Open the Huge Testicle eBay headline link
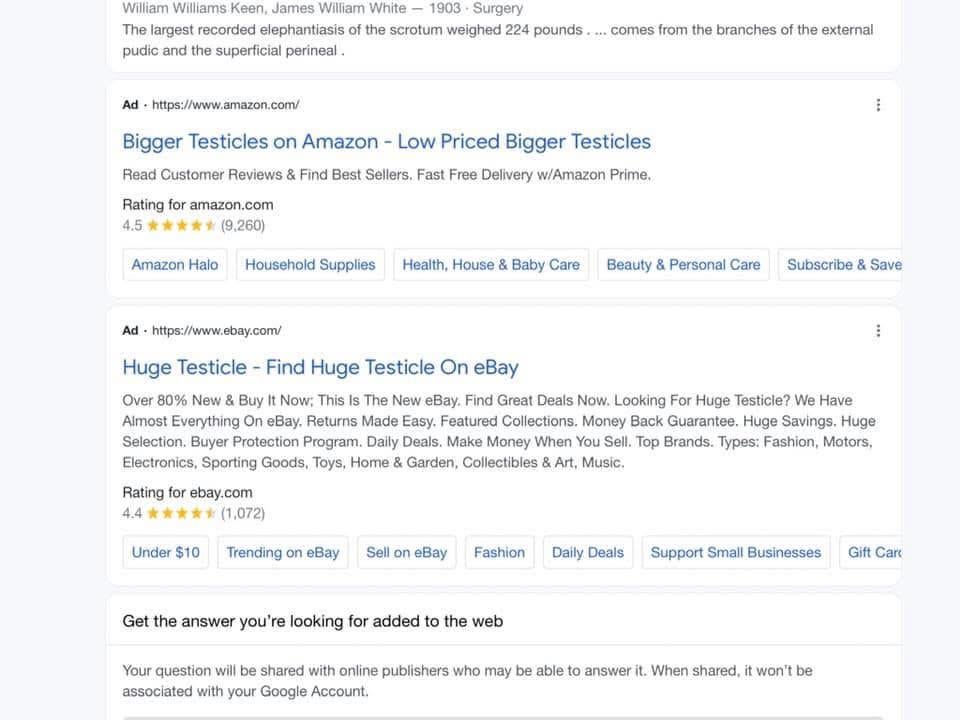960x720 pixels. (x=320, y=367)
